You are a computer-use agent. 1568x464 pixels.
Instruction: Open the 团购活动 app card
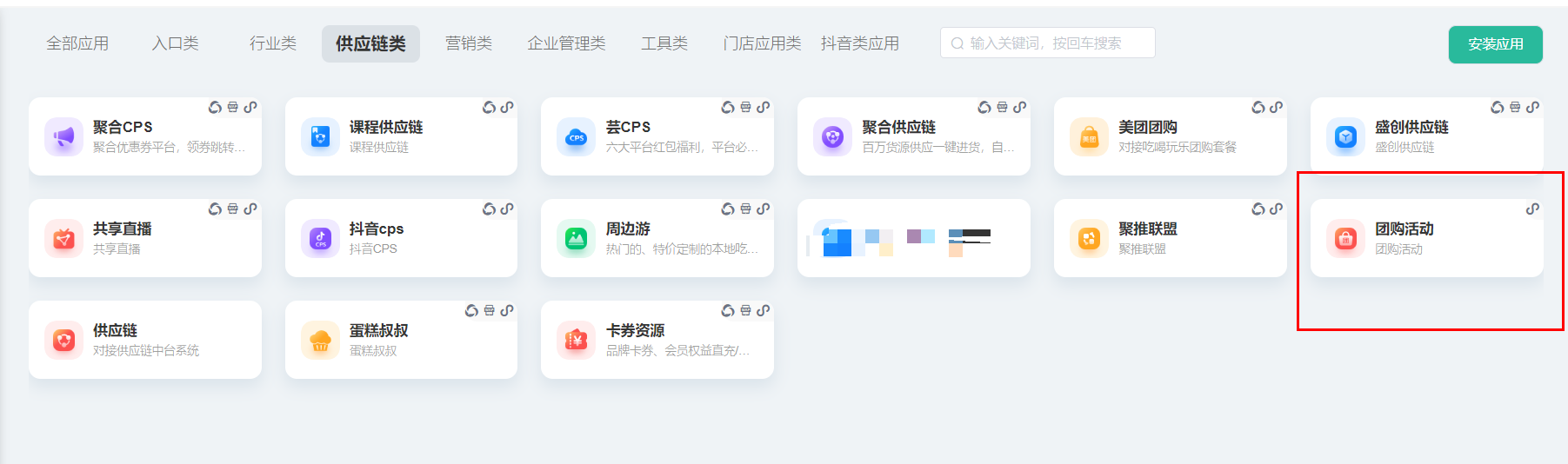1427,238
